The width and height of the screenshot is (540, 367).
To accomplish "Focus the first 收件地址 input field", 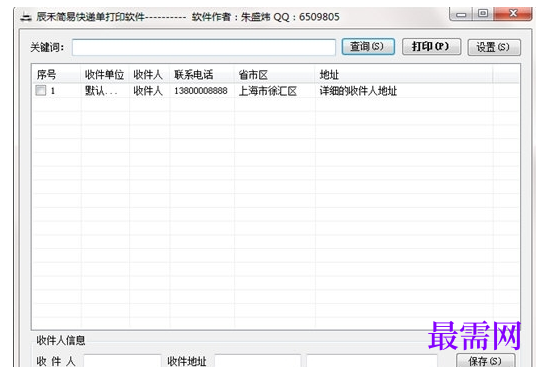I will [x=258, y=361].
